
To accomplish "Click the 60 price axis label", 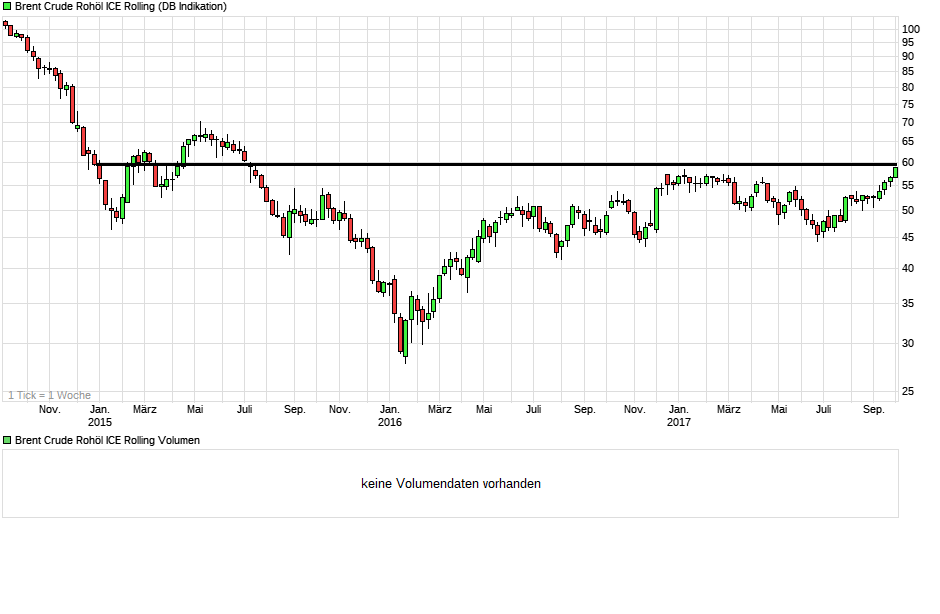I will (x=908, y=162).
